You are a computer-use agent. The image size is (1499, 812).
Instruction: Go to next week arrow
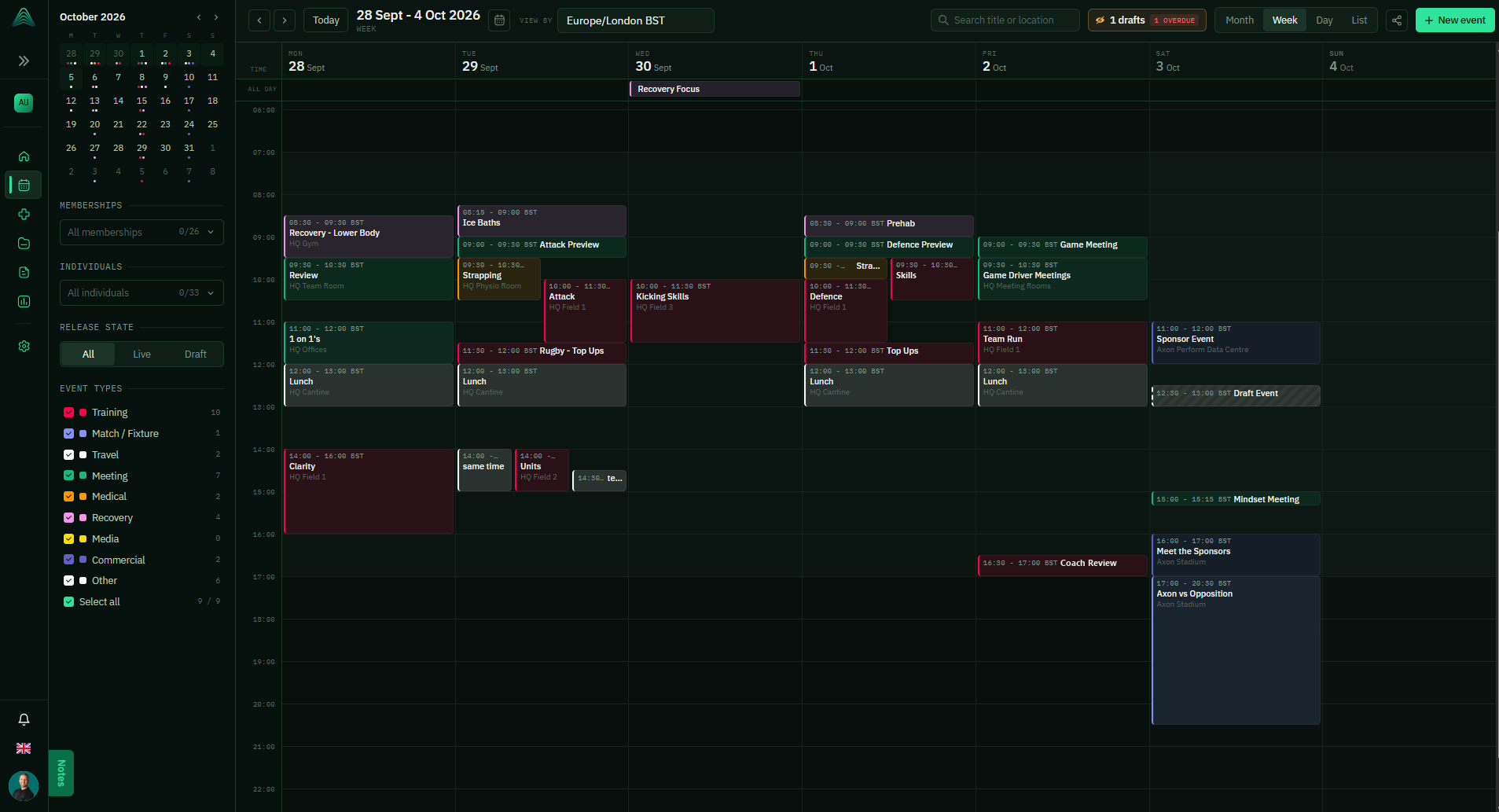coord(285,20)
